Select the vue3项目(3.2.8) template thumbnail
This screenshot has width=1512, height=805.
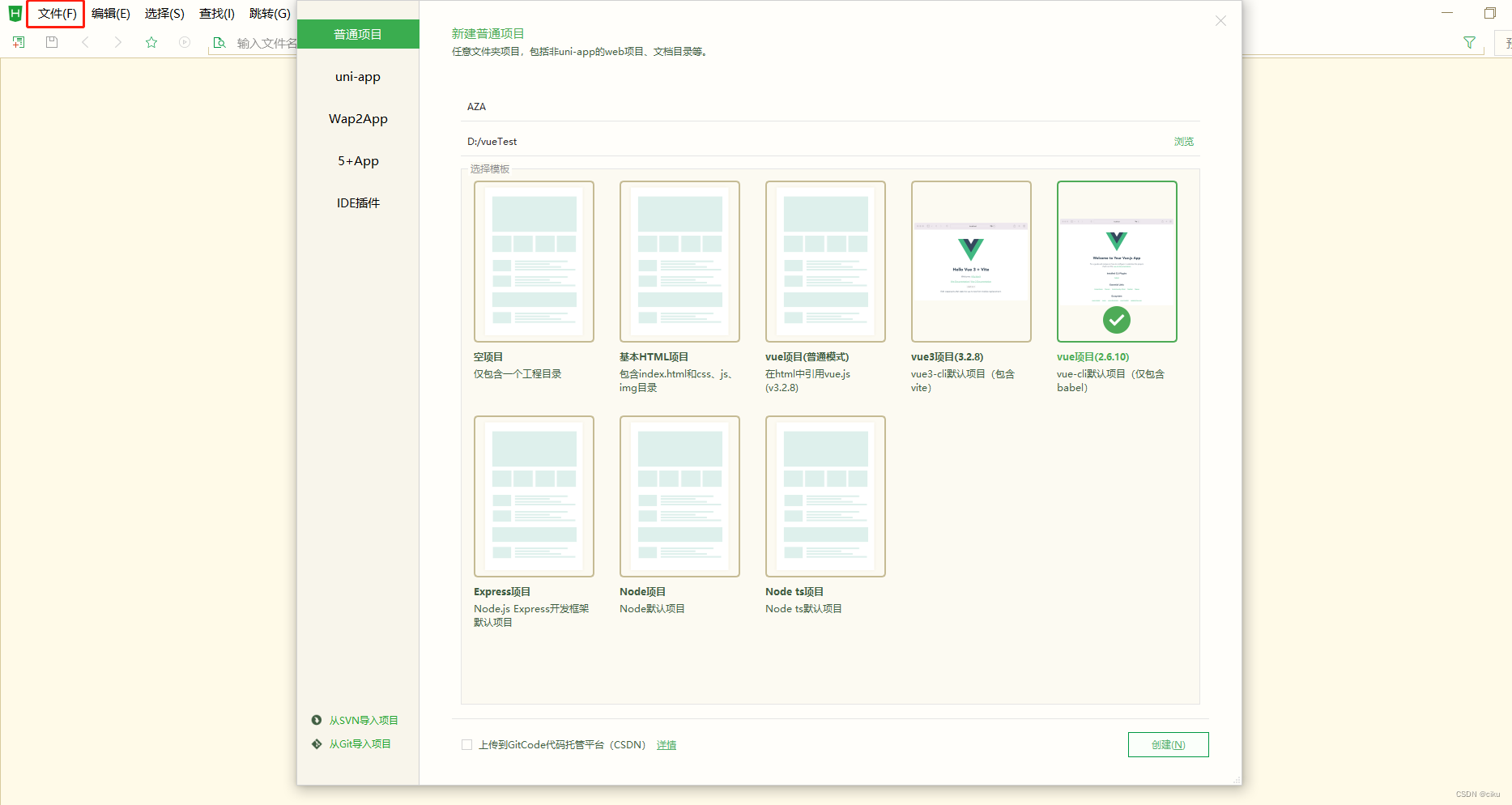pyautogui.click(x=971, y=262)
